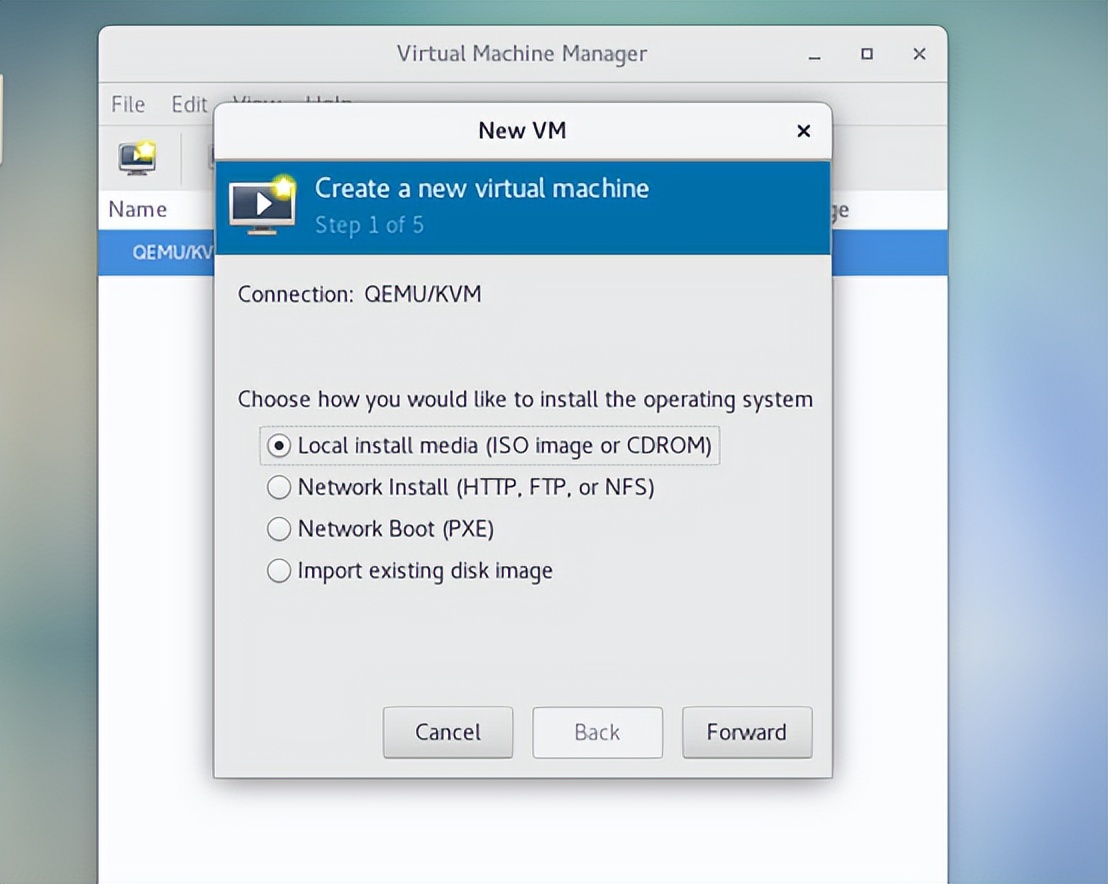Viewport: 1108px width, 884px height.
Task: Choose Network Install (HTTP, FTP, or NFS)
Action: coord(280,488)
